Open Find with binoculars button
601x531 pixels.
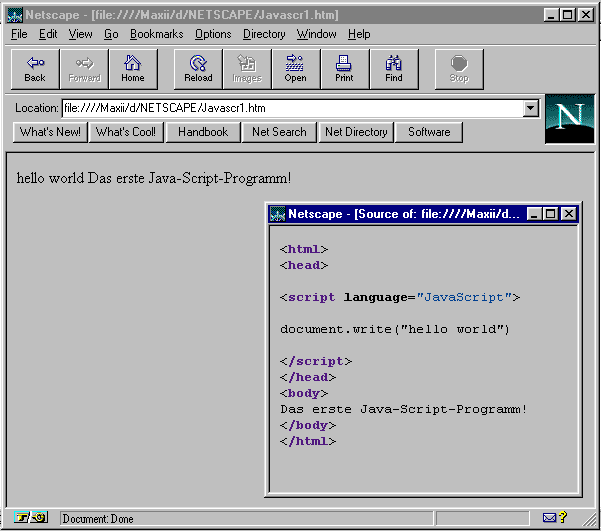tap(394, 69)
